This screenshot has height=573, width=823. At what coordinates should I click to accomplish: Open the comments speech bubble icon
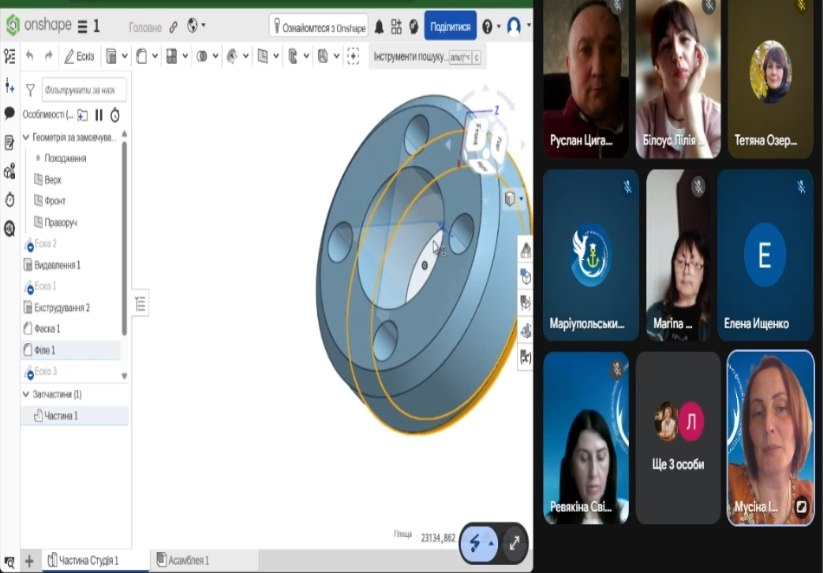click(10, 113)
